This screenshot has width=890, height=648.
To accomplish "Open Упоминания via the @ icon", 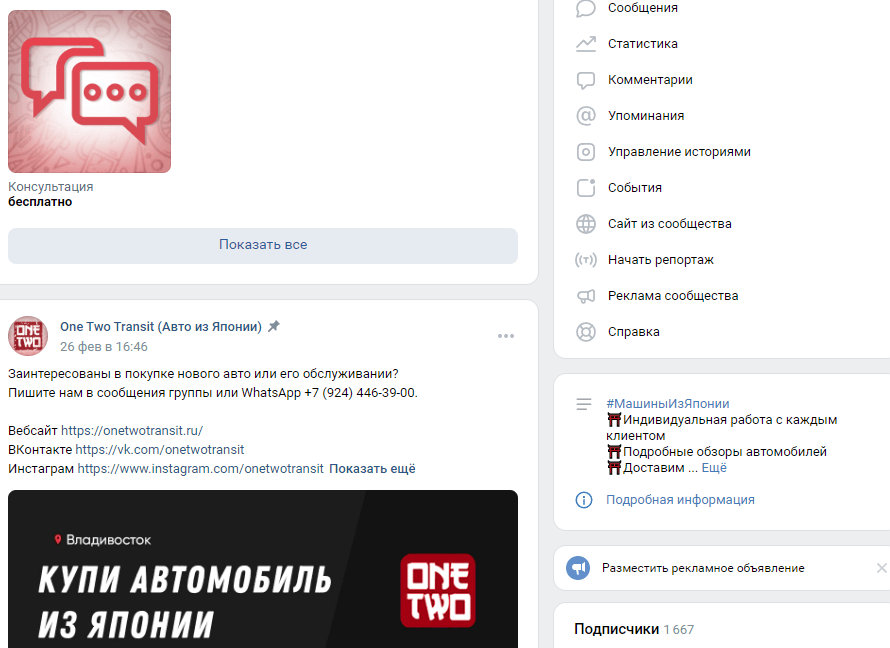I will click(x=586, y=116).
